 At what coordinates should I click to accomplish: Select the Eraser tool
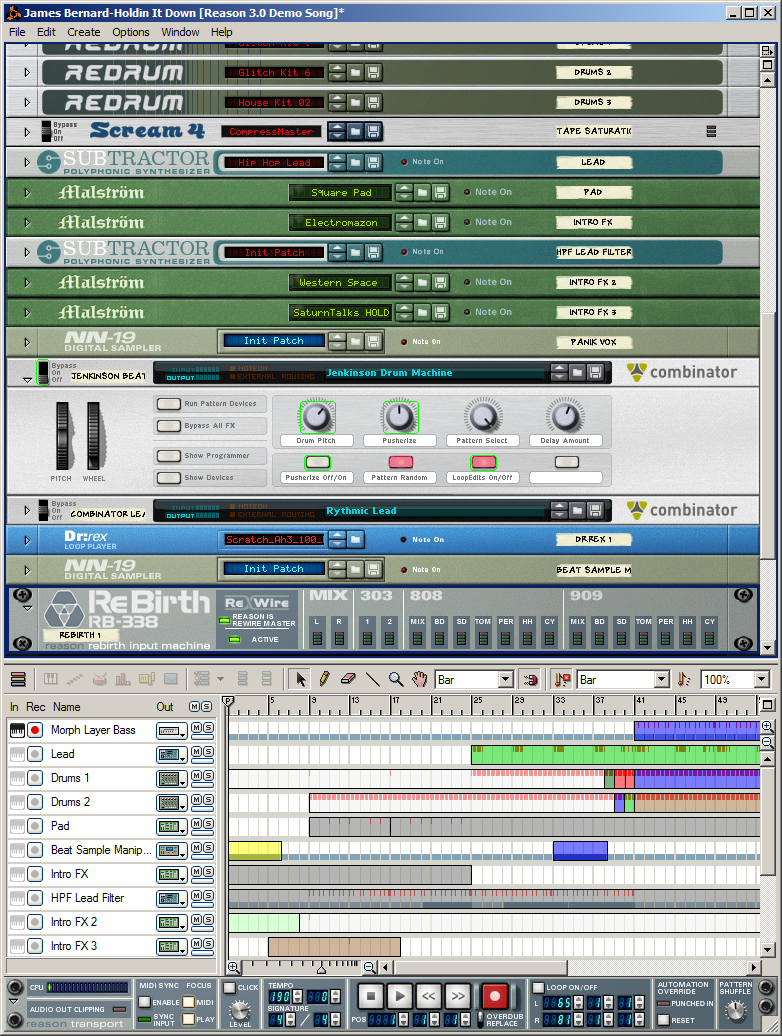(348, 679)
